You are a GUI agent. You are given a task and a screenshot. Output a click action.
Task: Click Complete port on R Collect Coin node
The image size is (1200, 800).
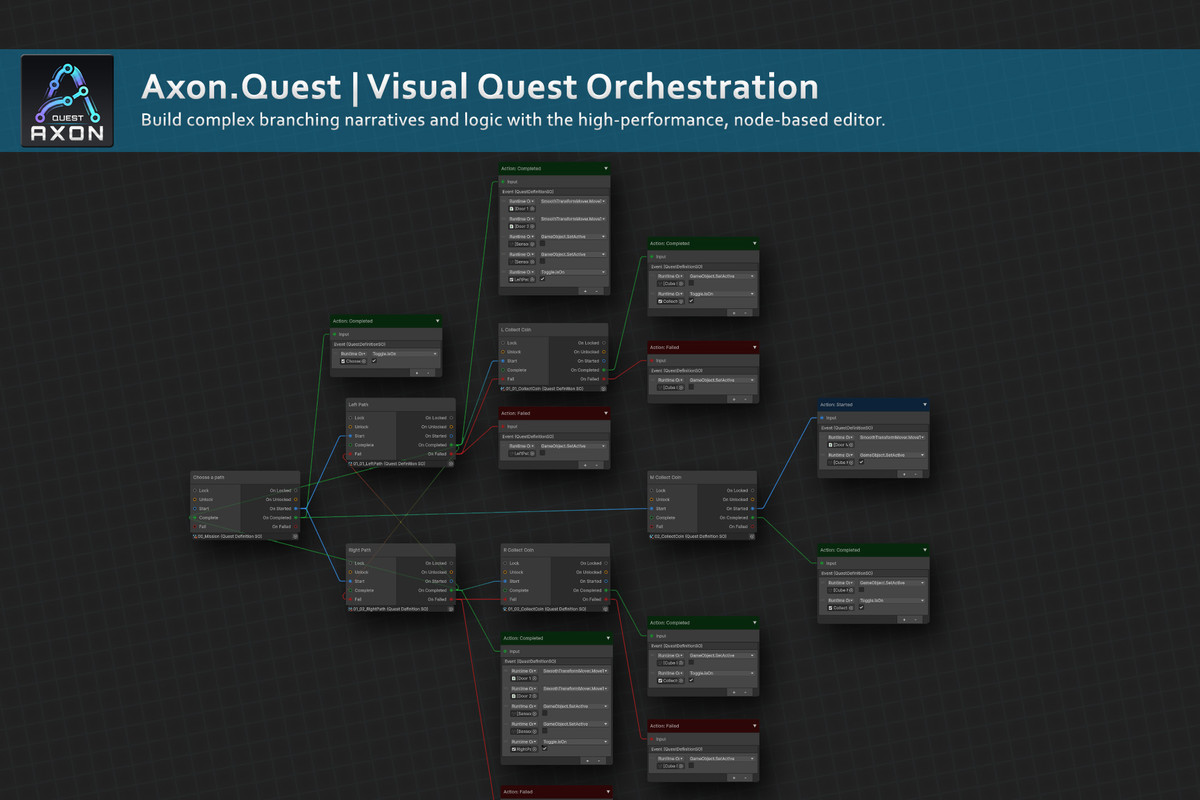point(503,590)
